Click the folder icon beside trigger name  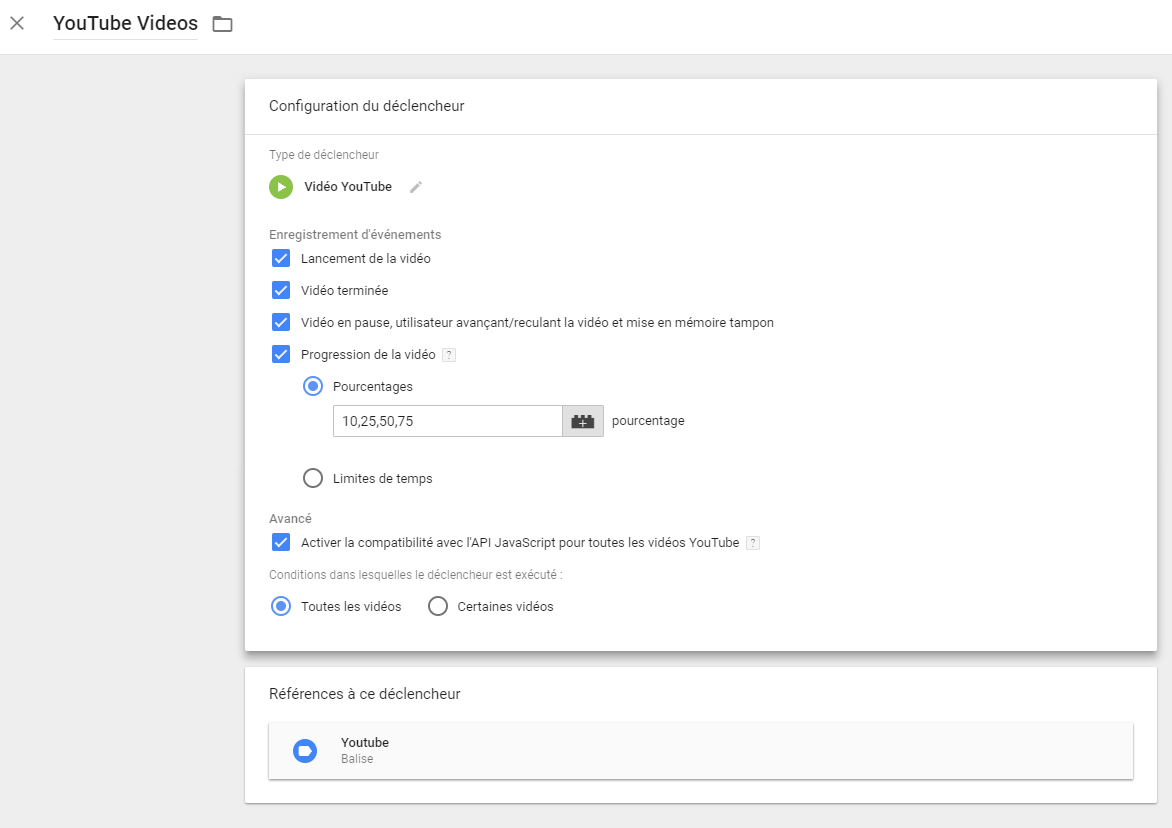(x=222, y=24)
